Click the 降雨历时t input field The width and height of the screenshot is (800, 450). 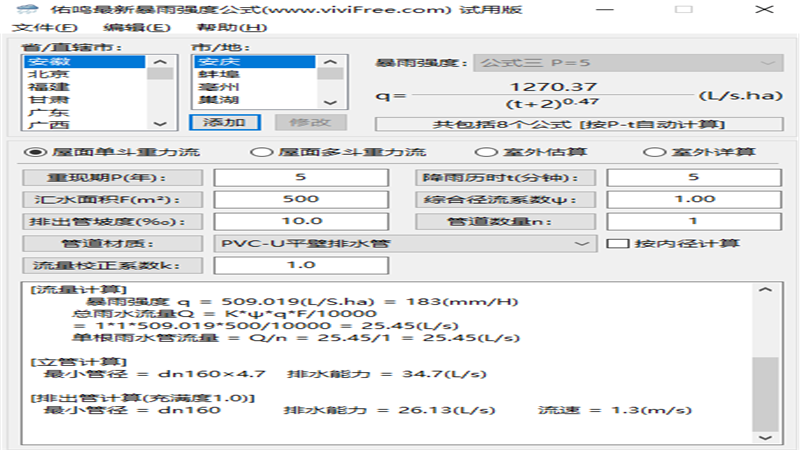(x=693, y=177)
